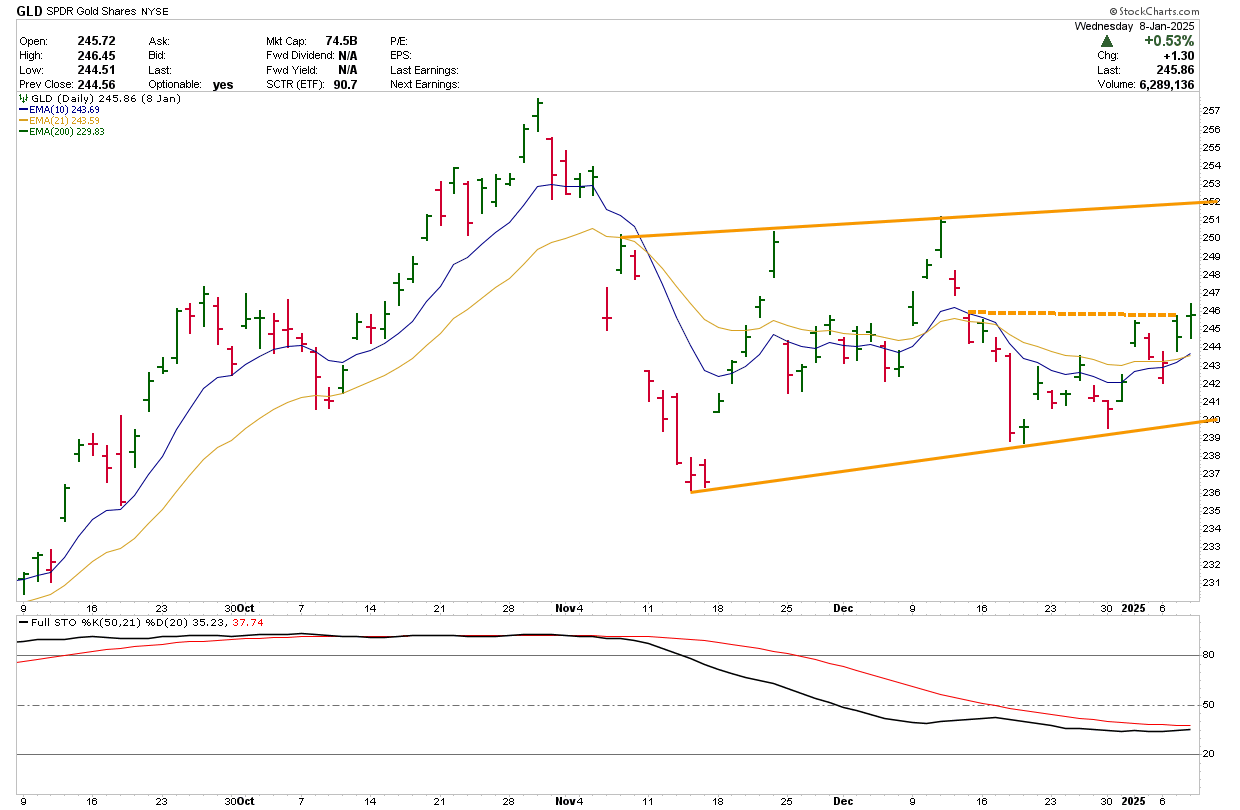The width and height of the screenshot is (1240, 810).
Task: Click the 257 price axis label
Action: pos(1212,111)
